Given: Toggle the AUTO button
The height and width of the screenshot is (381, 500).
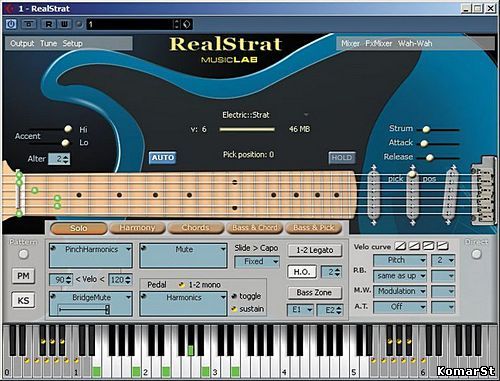Looking at the screenshot, I should (163, 158).
